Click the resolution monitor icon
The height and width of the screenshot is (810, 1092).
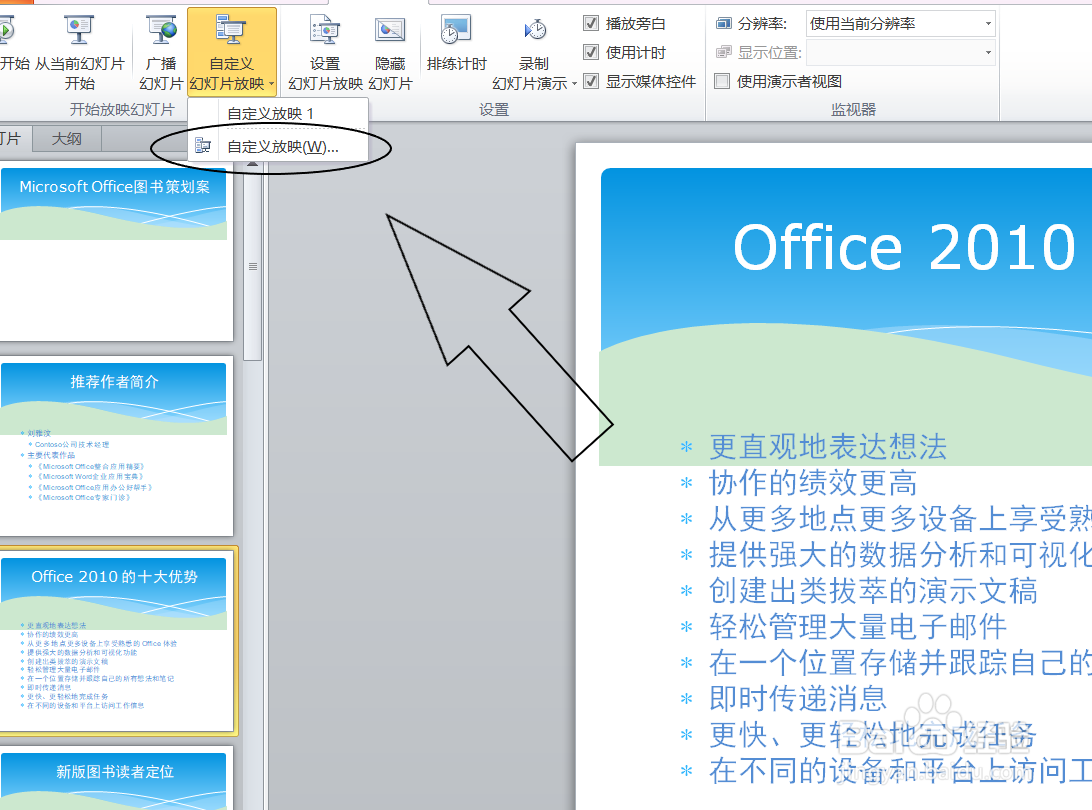click(724, 24)
